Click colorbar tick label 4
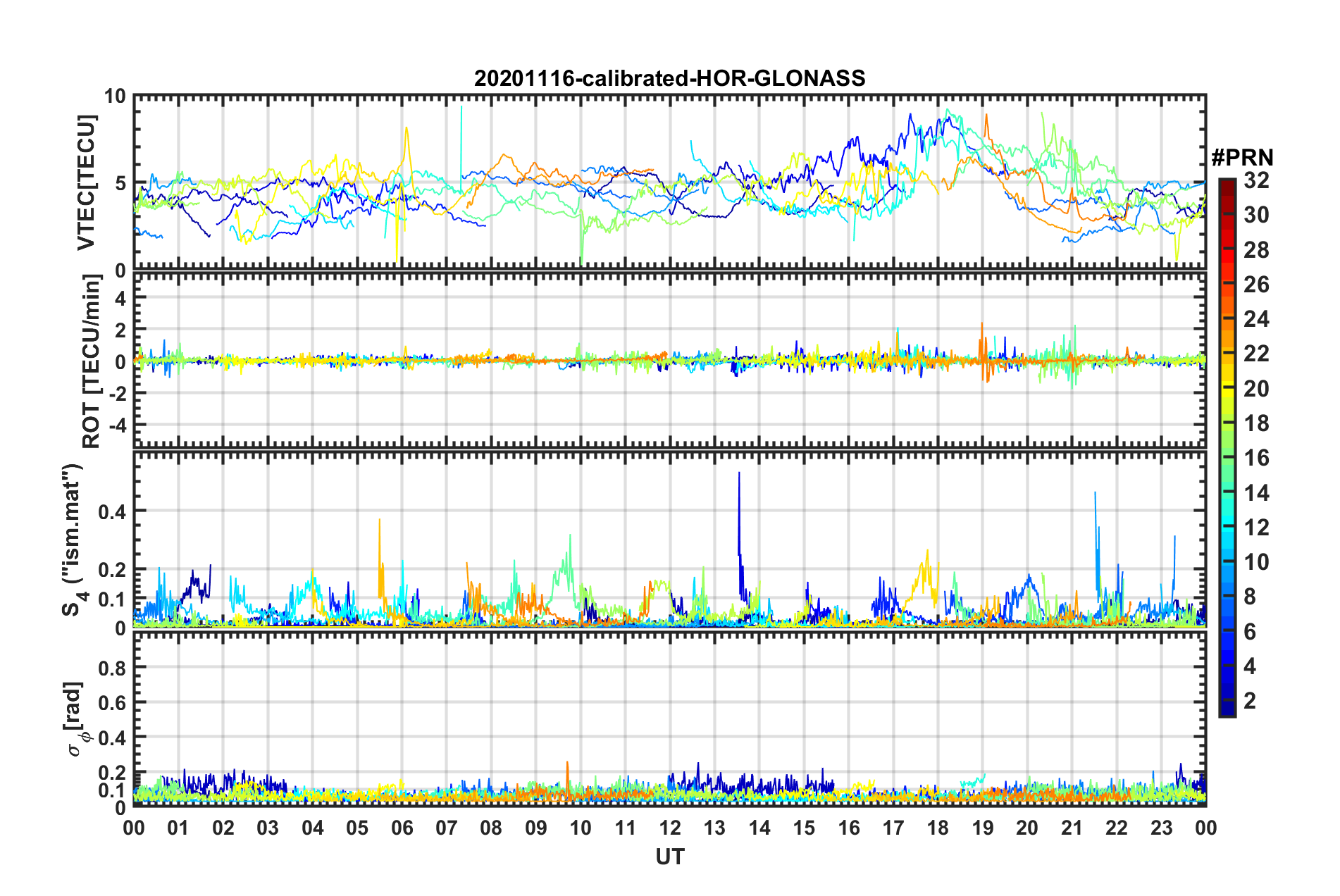This screenshot has height=896, width=1340. click(1250, 666)
